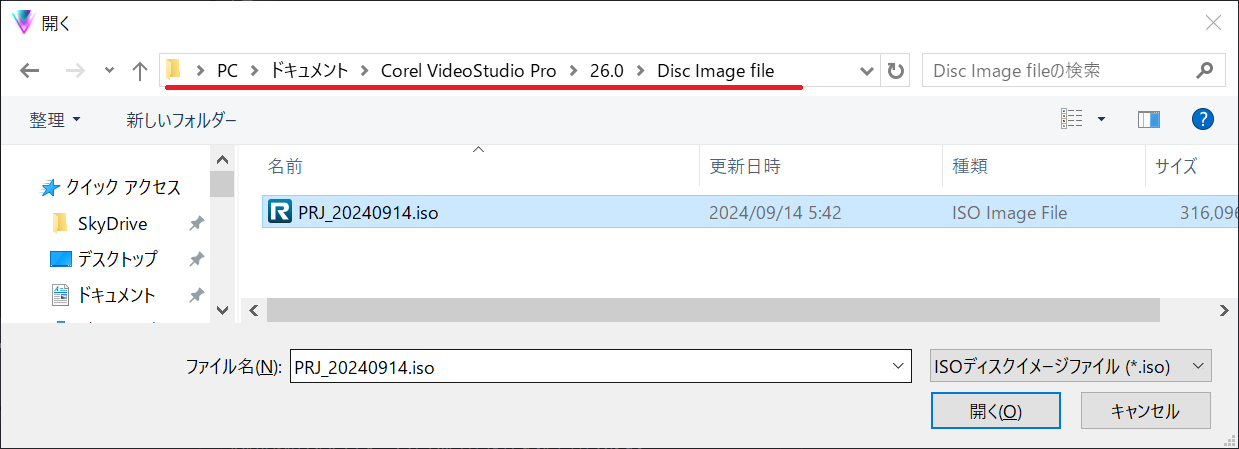
Task: Click the search magnifier icon
Action: 1204,71
